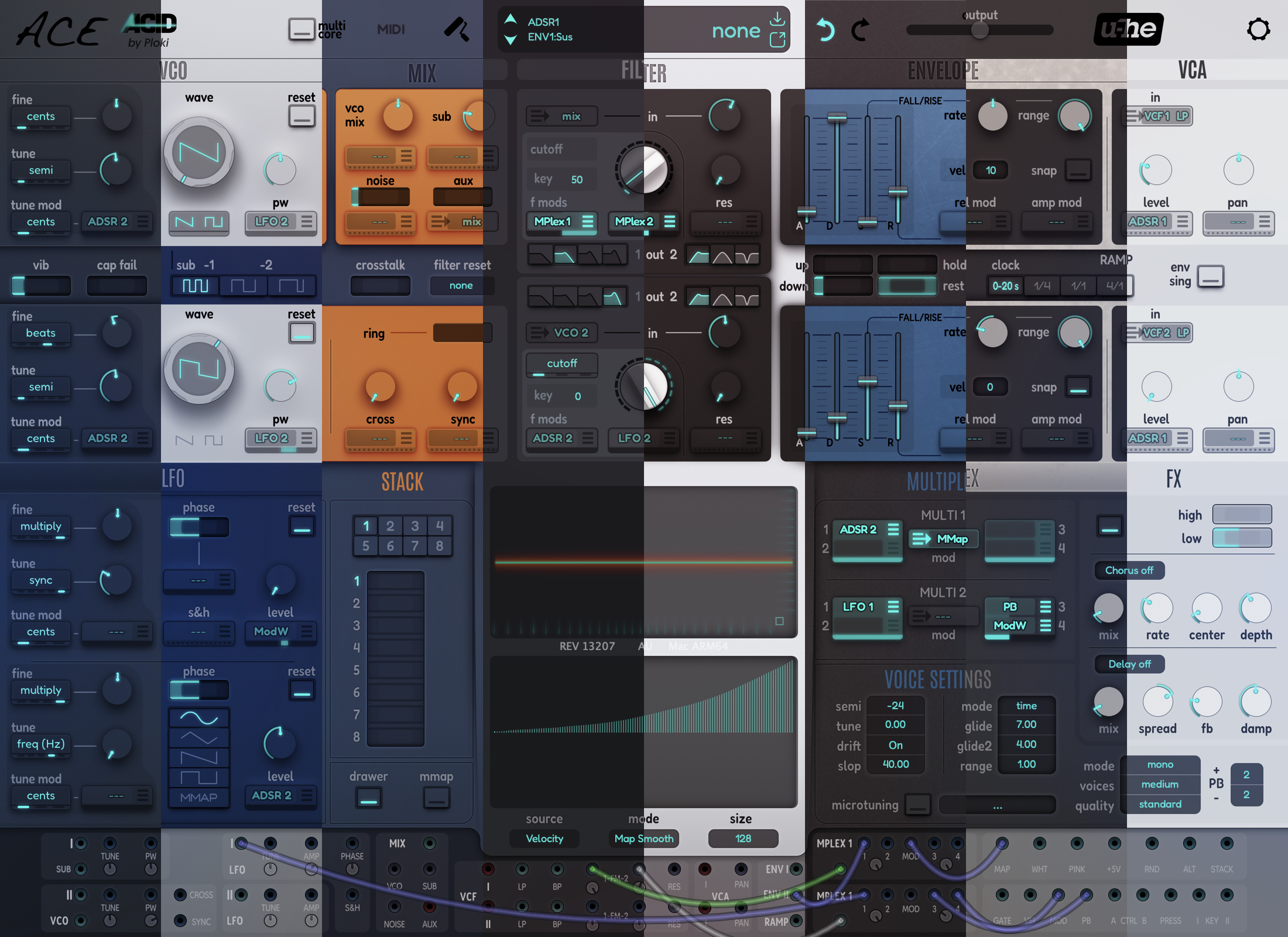This screenshot has height=937, width=1288.
Task: Open the Chorus off effect dropdown
Action: click(1129, 570)
